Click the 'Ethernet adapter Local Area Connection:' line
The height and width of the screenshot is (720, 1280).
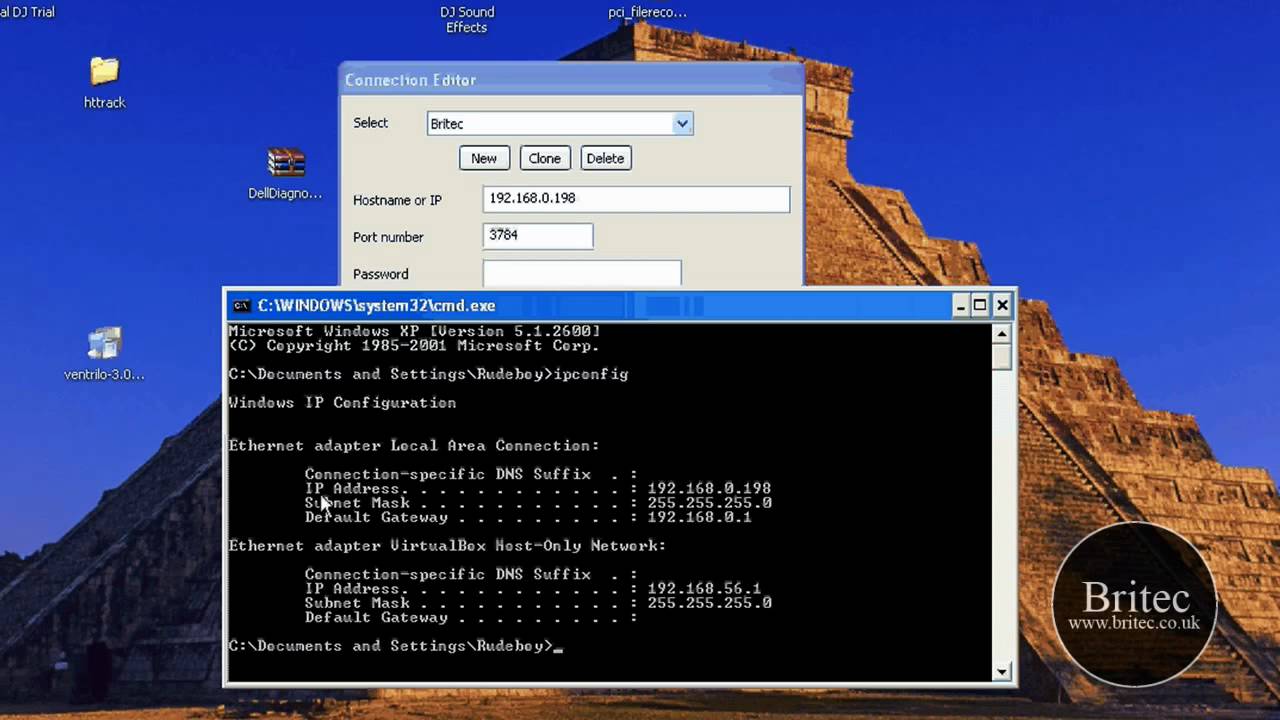[414, 446]
